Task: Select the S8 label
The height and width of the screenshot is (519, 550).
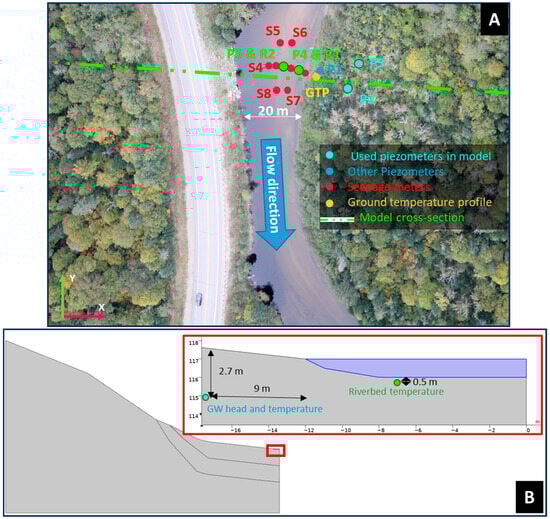Action: coord(263,93)
